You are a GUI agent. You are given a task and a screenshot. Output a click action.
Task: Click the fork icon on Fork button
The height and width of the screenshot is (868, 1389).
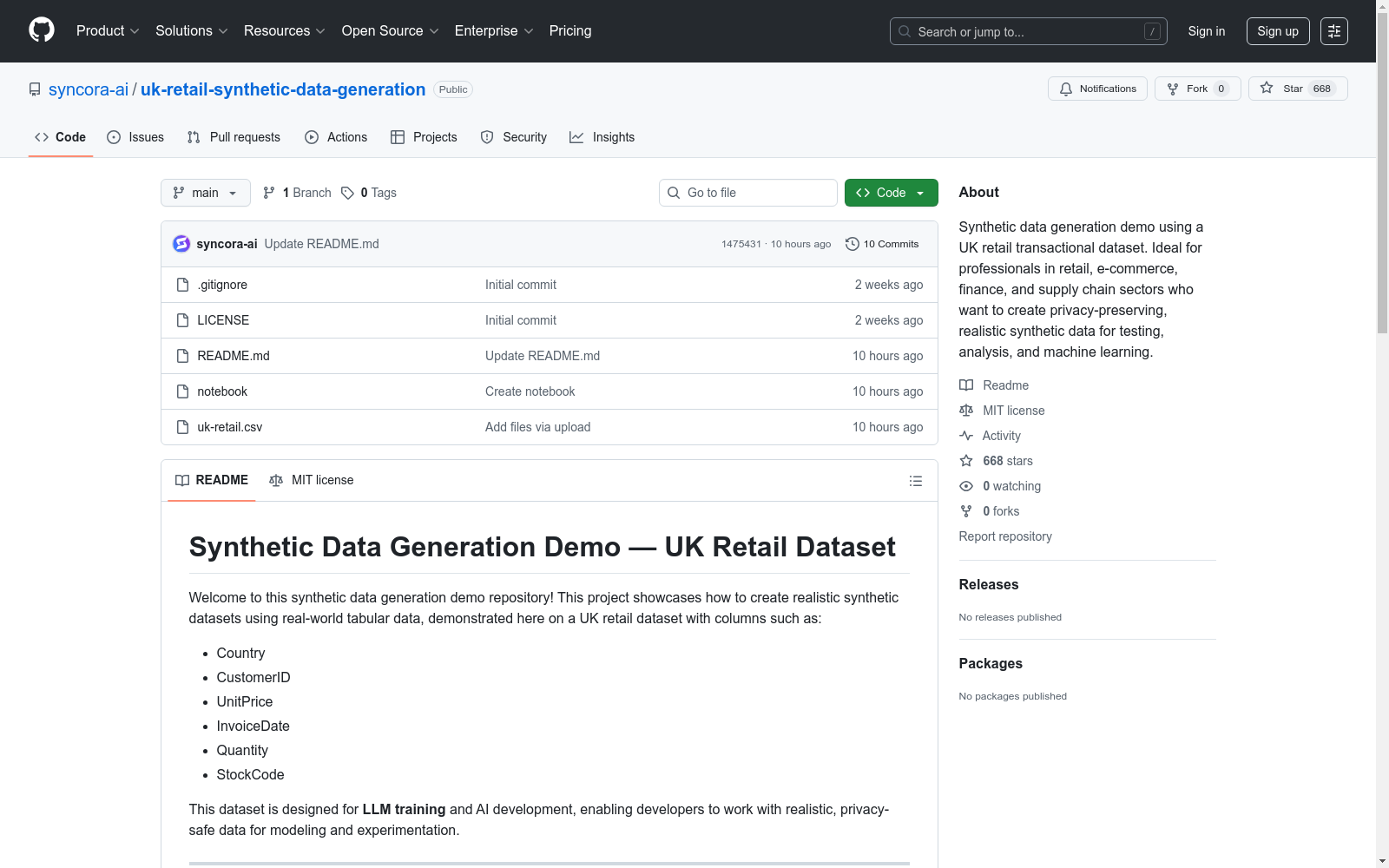coord(1173,89)
